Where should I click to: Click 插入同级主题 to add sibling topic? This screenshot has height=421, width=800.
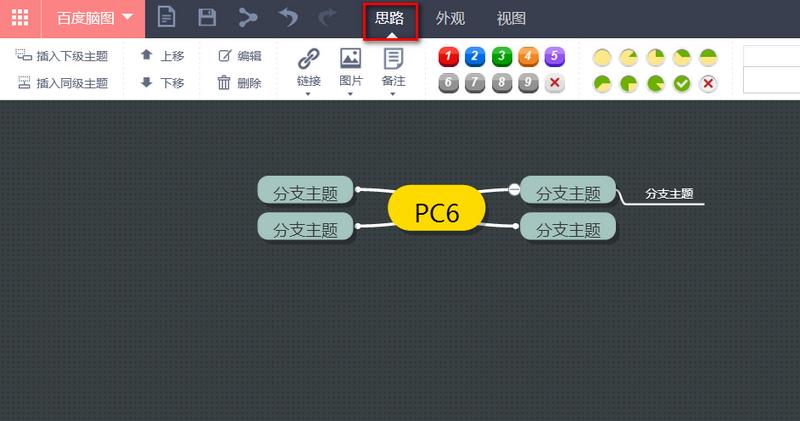62,83
